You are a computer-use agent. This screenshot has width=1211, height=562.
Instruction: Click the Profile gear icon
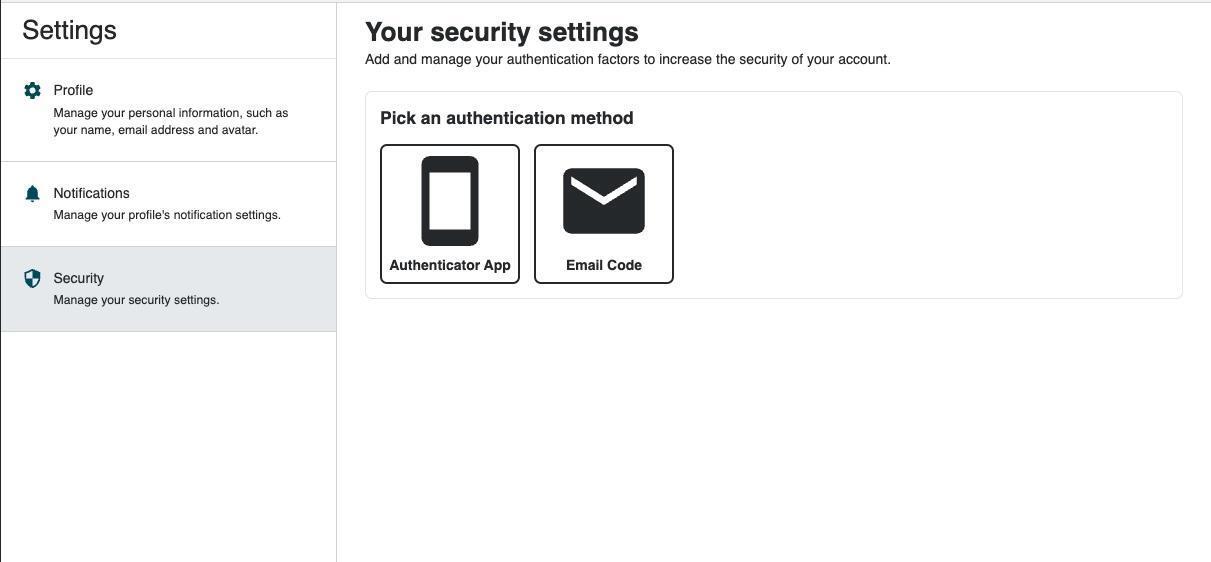[x=32, y=91]
